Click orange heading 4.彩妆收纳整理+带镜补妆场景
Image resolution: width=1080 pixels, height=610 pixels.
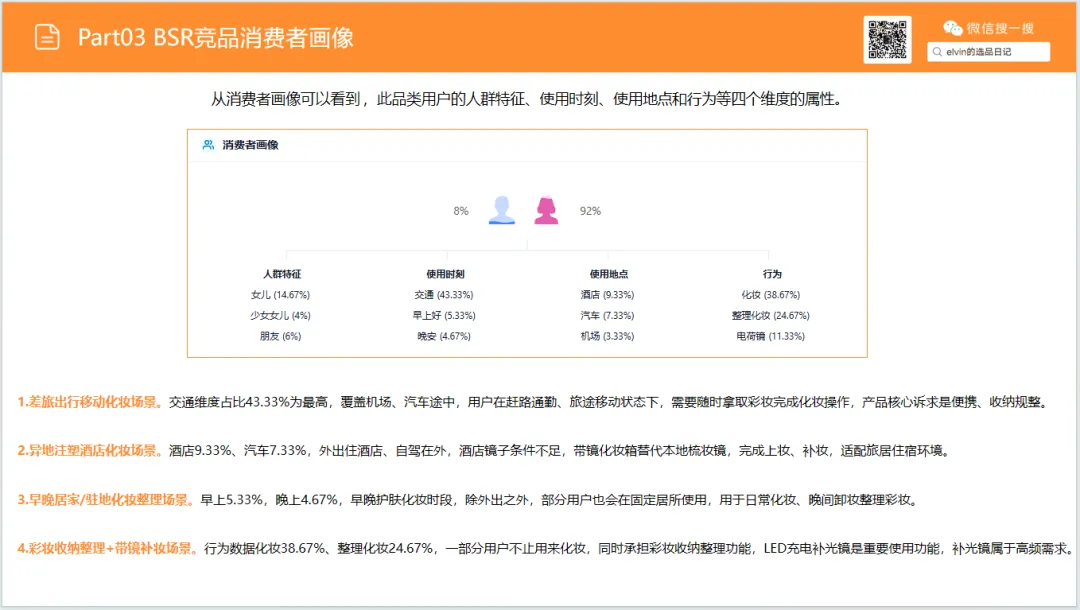pos(107,549)
